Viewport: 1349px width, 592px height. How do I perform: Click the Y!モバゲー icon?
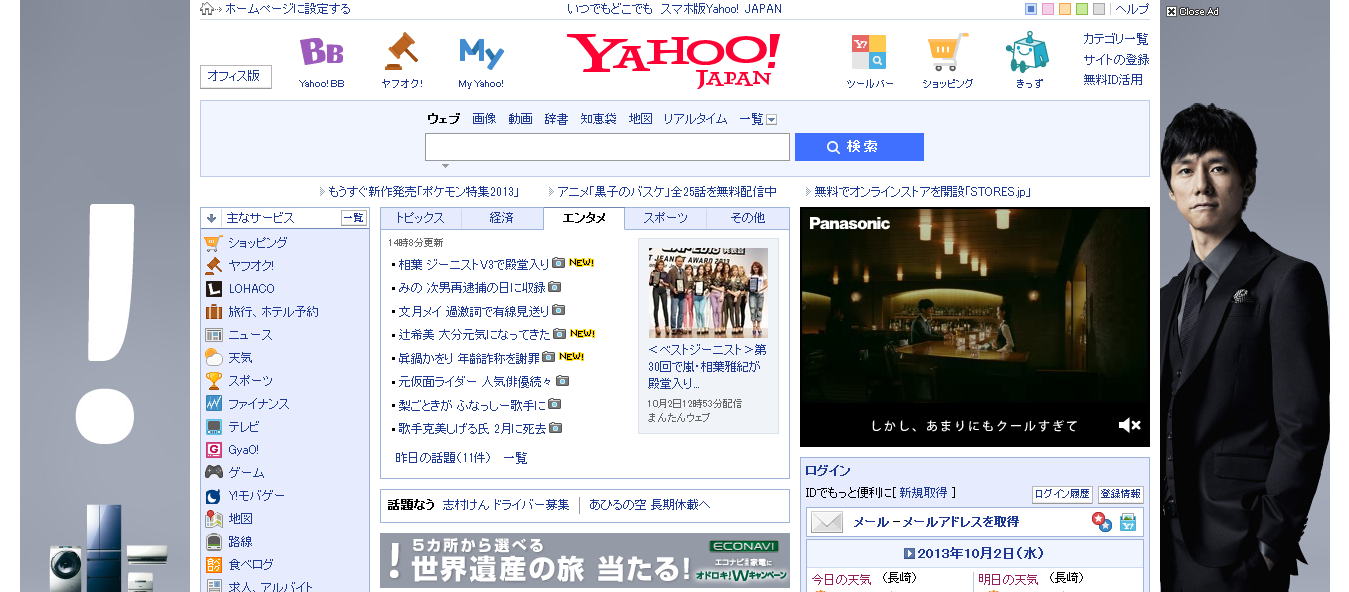click(x=213, y=496)
